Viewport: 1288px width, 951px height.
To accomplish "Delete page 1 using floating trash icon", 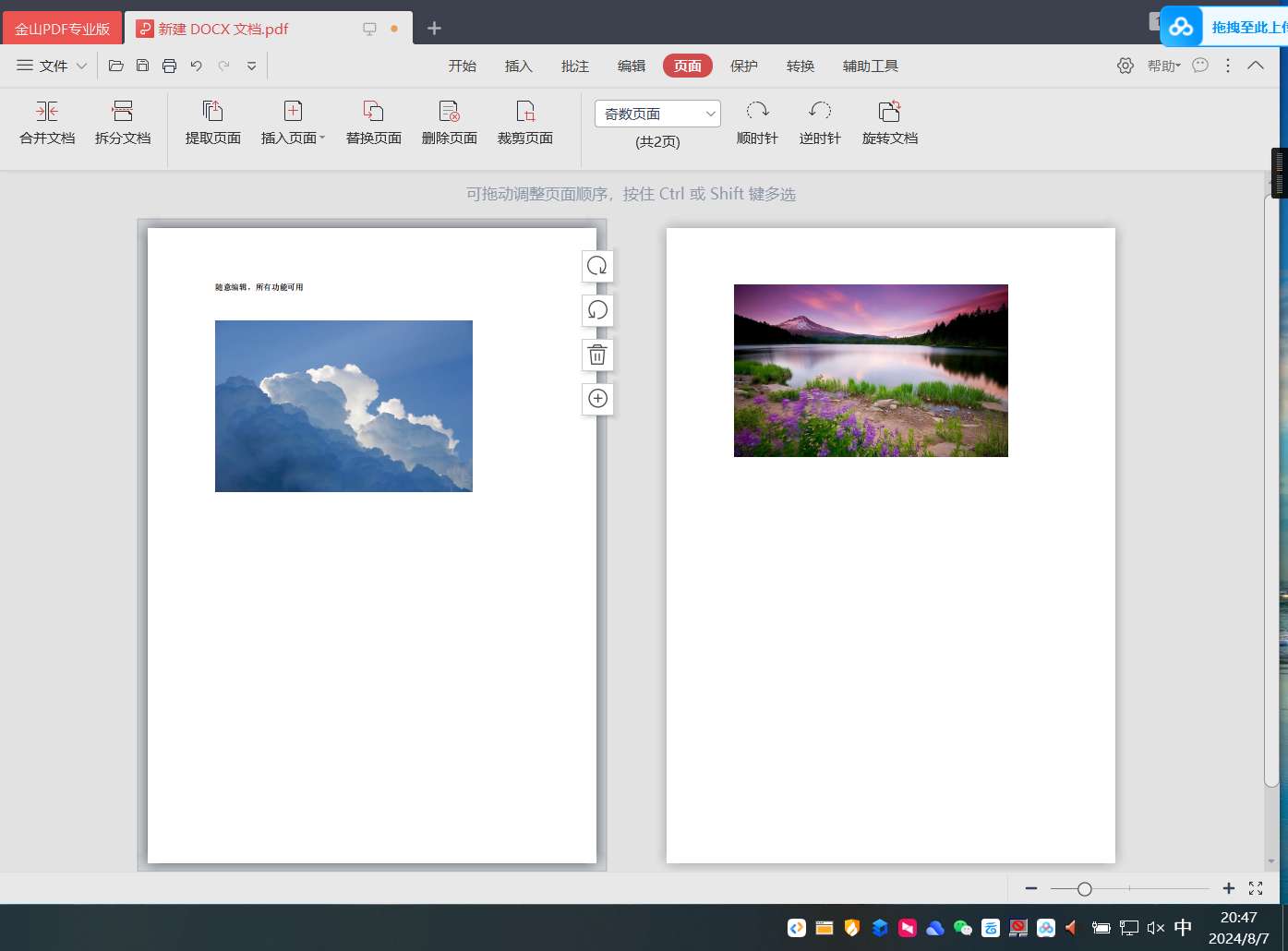I will point(597,355).
